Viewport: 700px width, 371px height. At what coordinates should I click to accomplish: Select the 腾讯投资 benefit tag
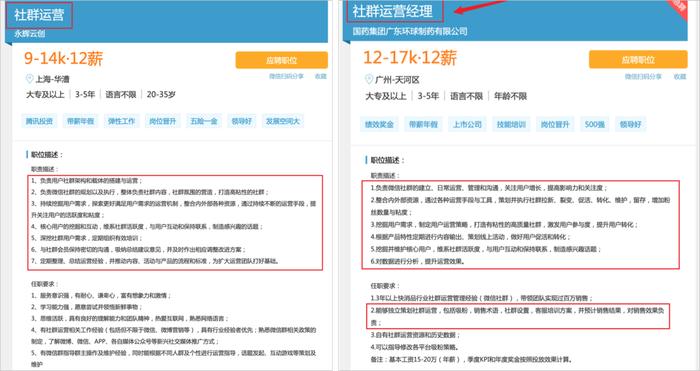click(39, 121)
